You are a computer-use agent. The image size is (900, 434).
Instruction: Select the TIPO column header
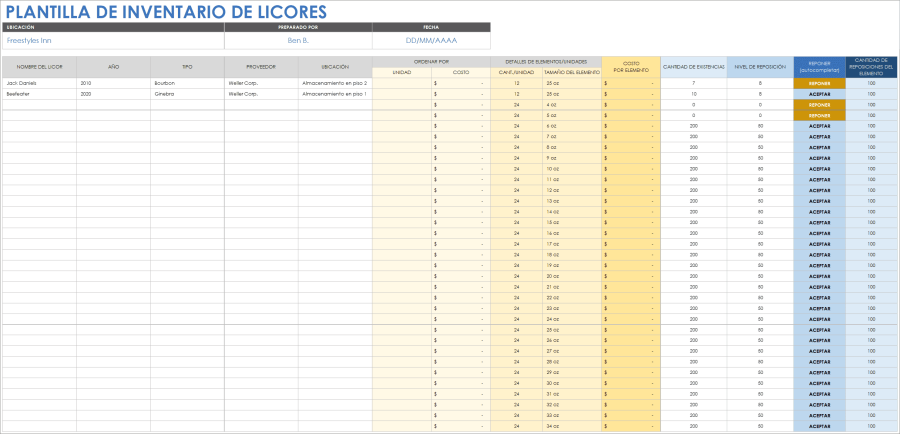tap(187, 67)
